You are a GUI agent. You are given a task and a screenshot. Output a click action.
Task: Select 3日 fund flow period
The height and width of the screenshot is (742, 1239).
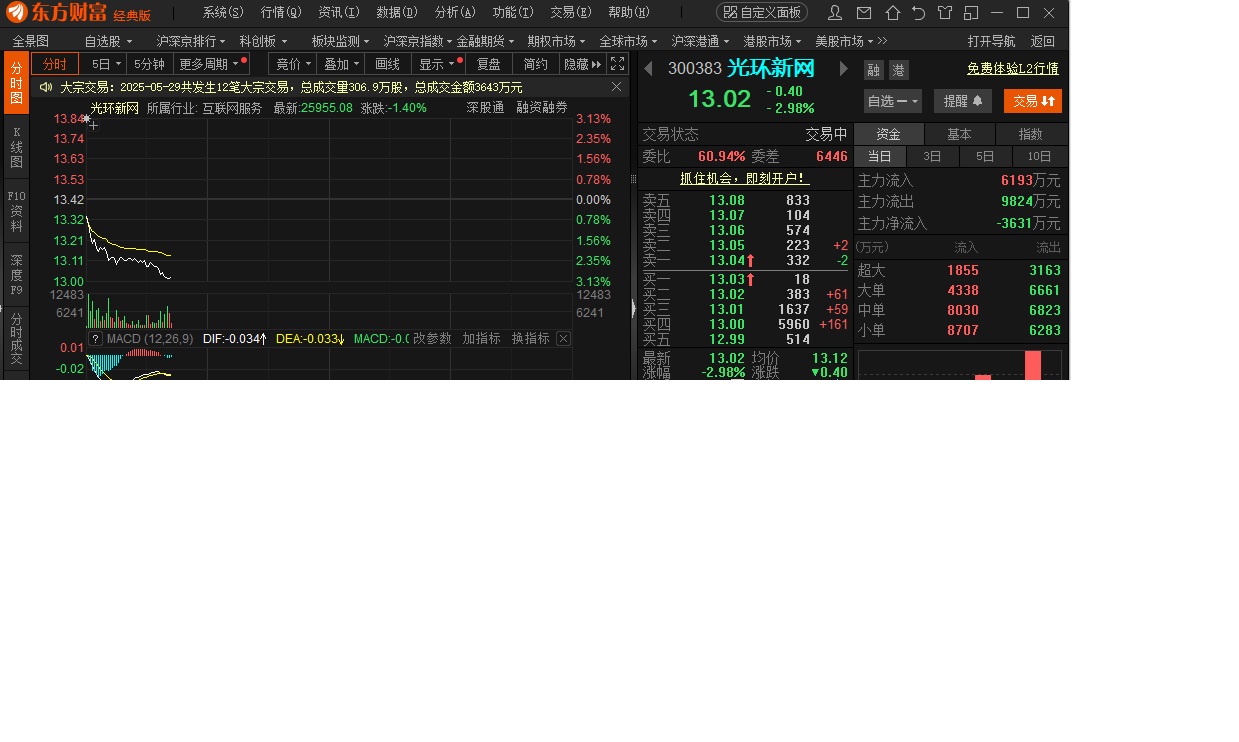(933, 156)
